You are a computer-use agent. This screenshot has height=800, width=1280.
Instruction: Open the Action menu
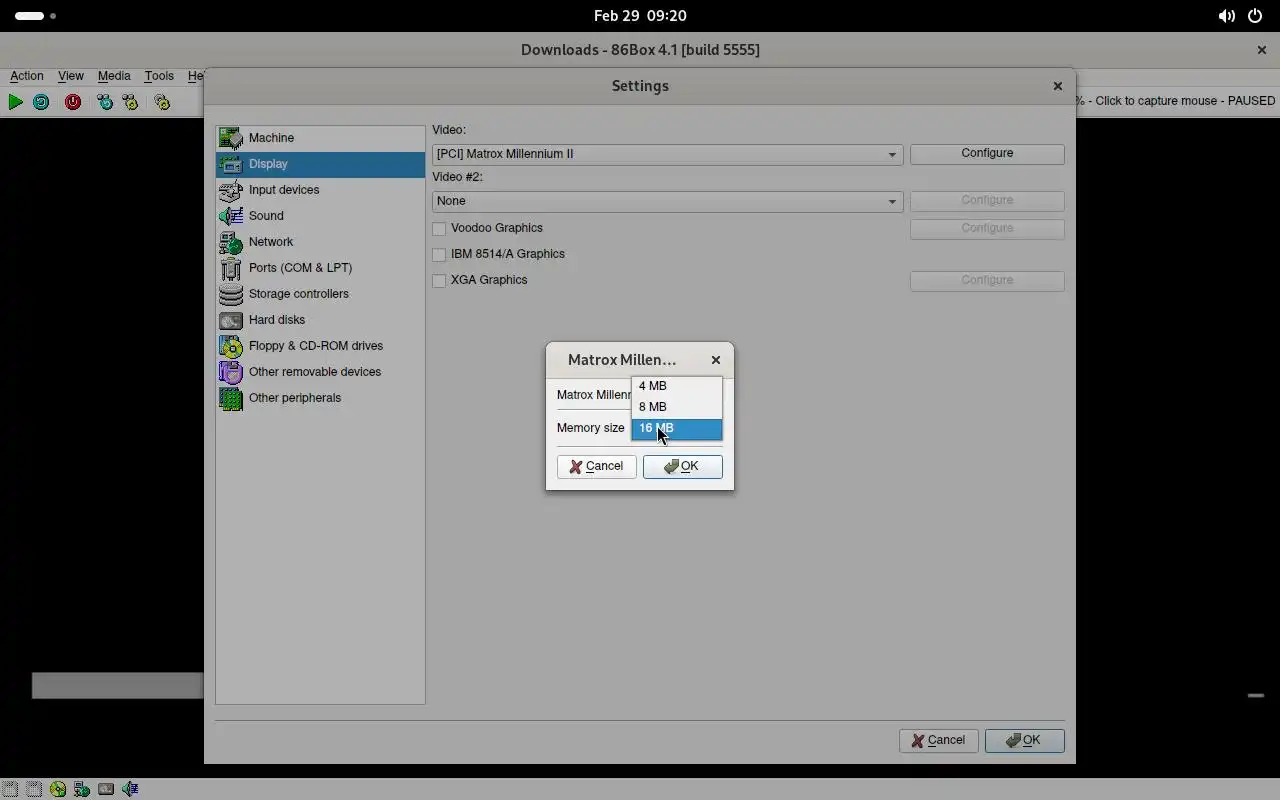(x=27, y=76)
